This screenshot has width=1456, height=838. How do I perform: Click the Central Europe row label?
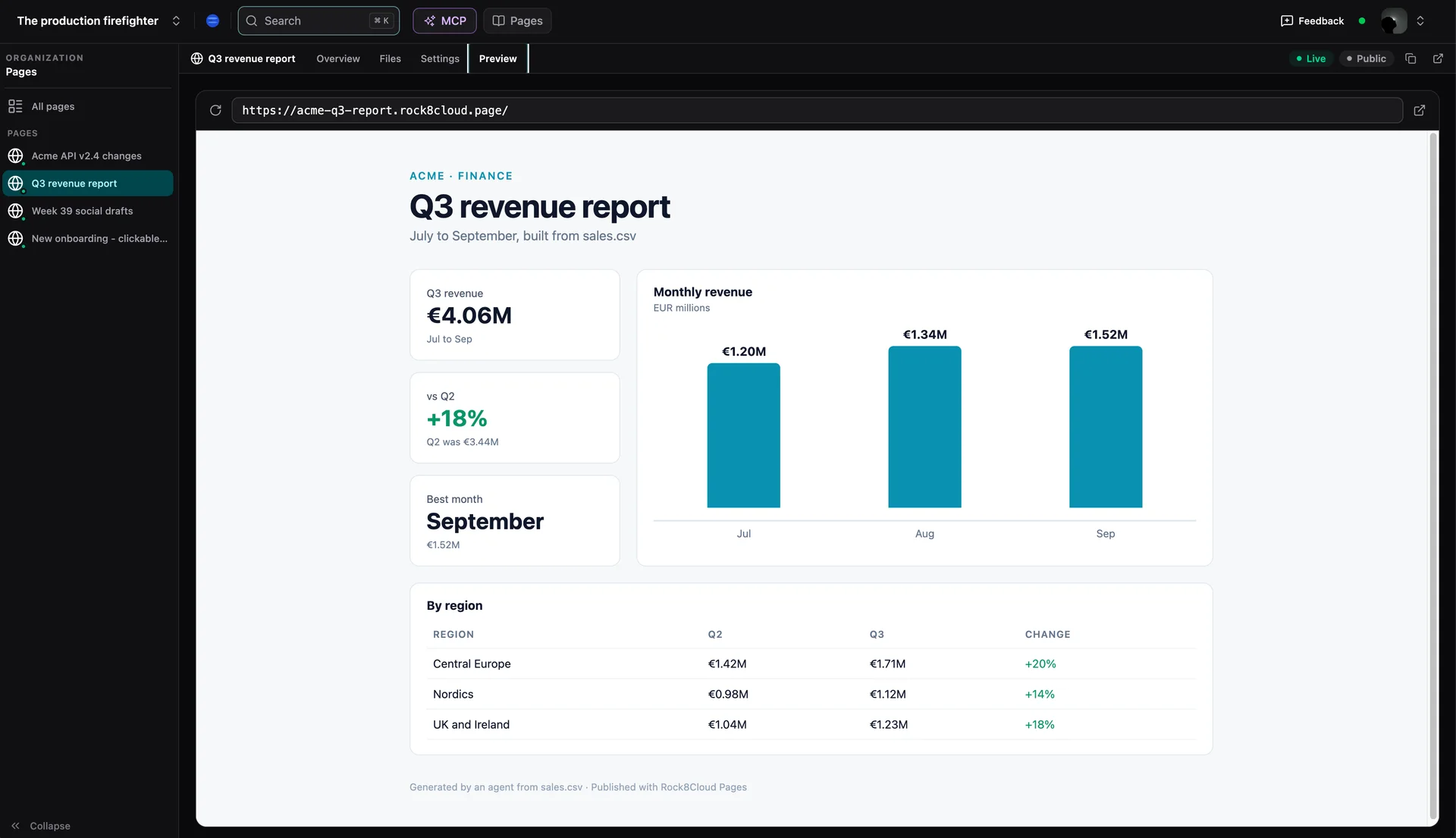[x=472, y=664]
